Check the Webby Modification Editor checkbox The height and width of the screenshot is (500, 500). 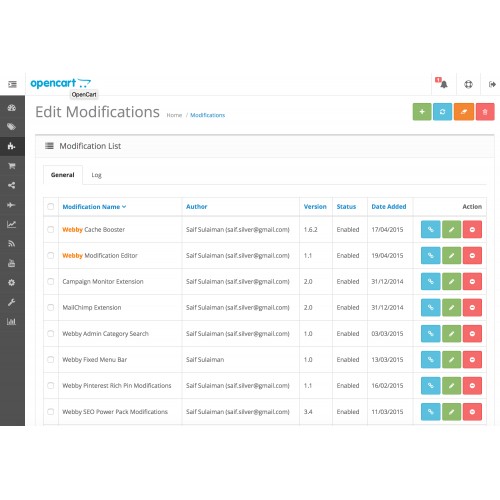point(51,255)
